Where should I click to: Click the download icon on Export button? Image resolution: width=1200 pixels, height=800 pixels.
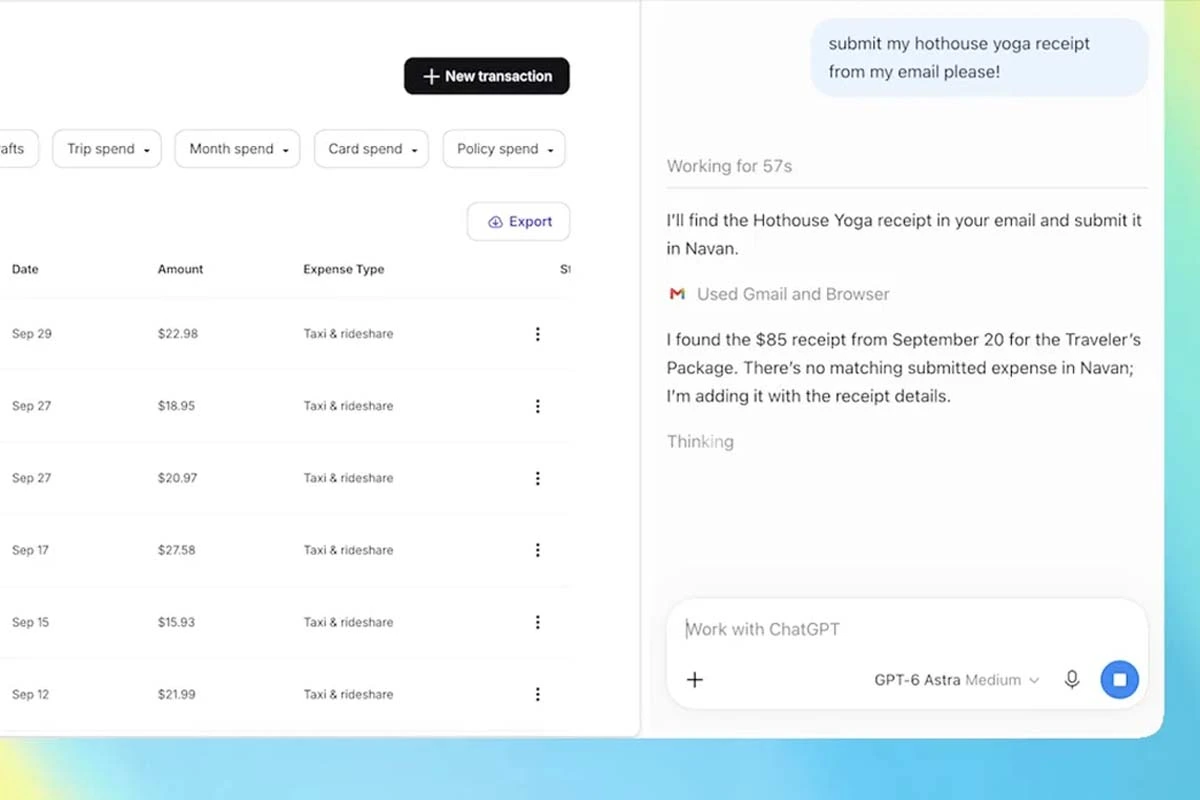(x=495, y=222)
